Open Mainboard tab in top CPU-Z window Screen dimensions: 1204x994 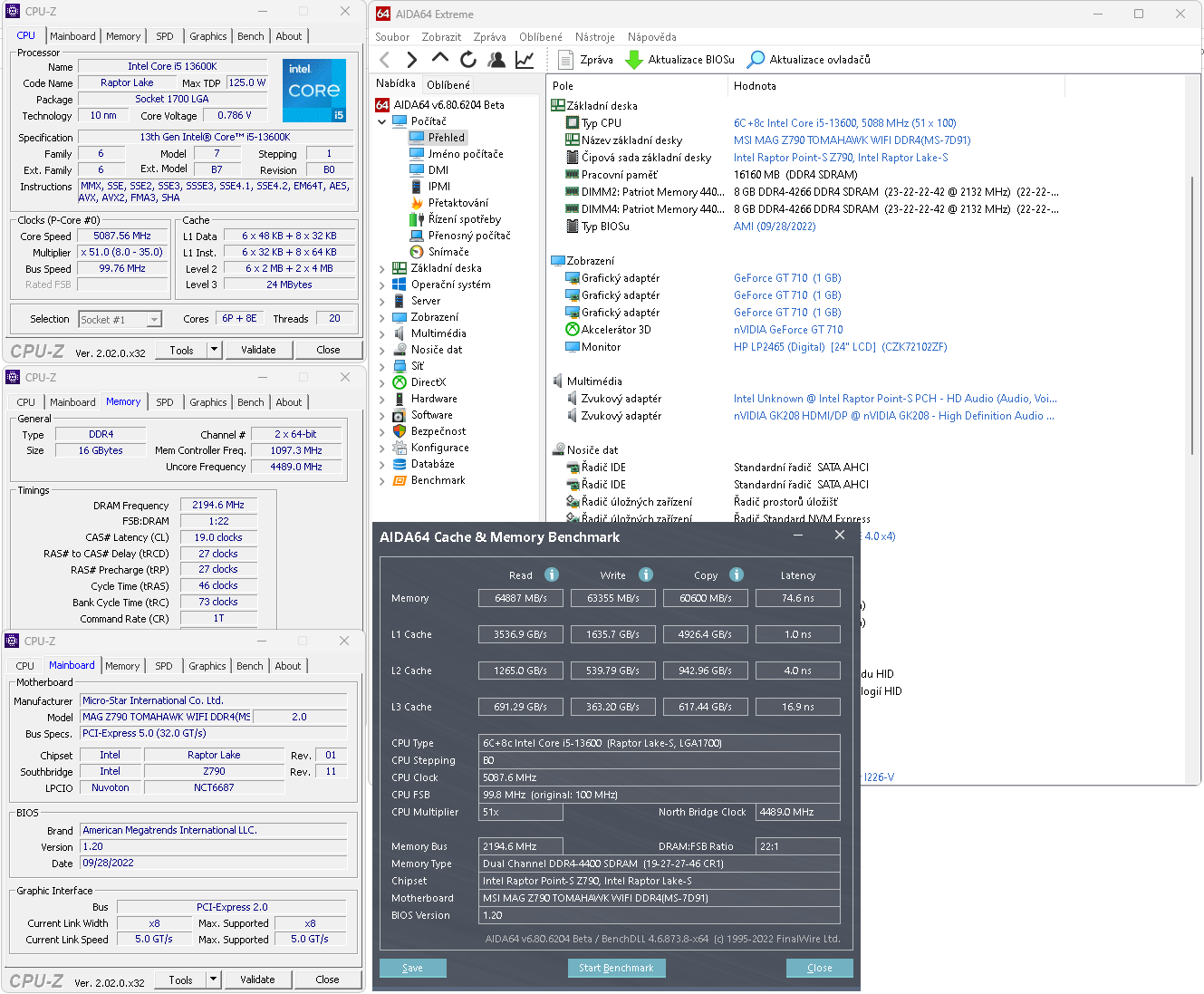pos(72,36)
